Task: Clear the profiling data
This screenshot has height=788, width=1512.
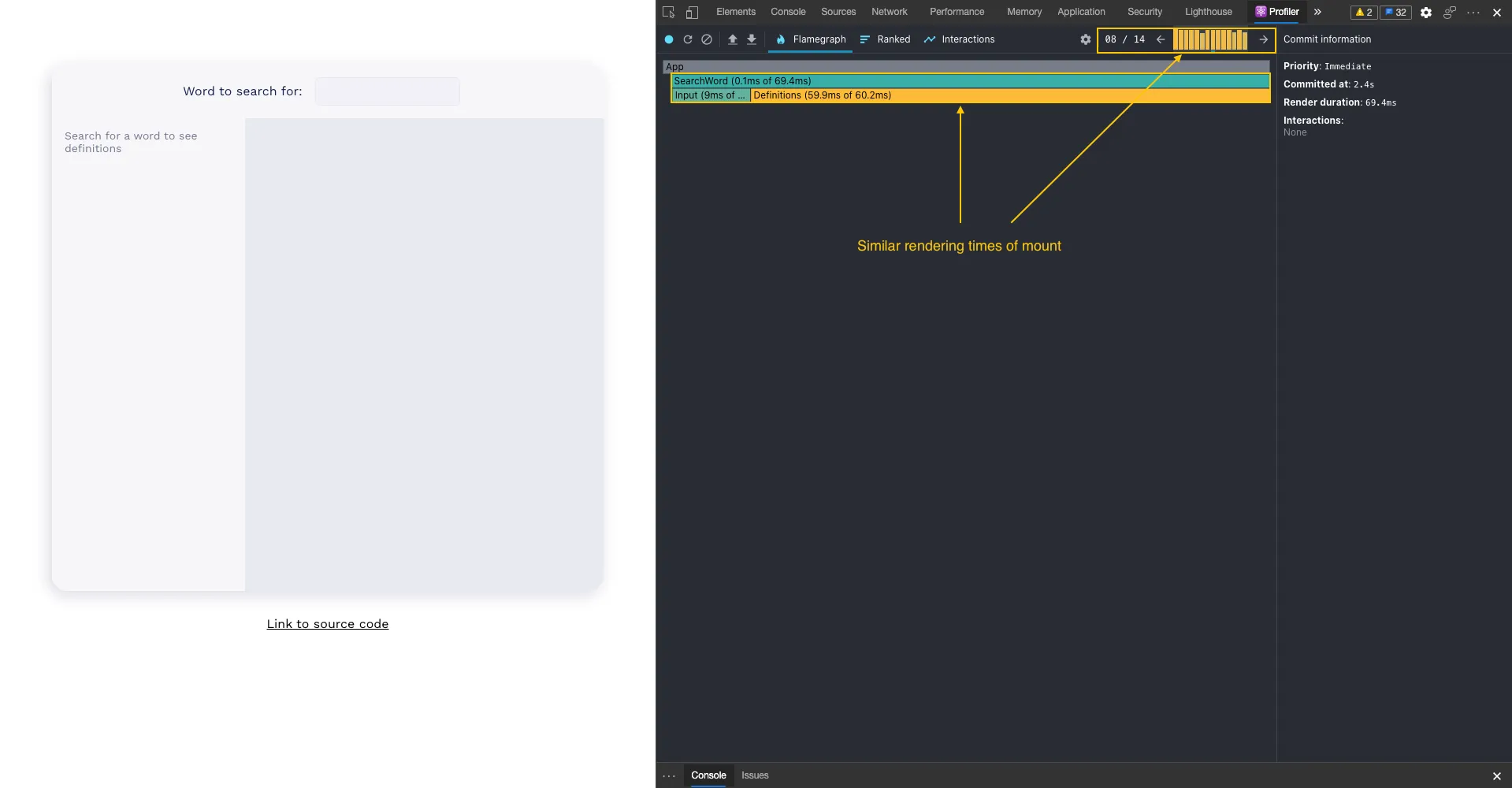Action: [x=707, y=39]
